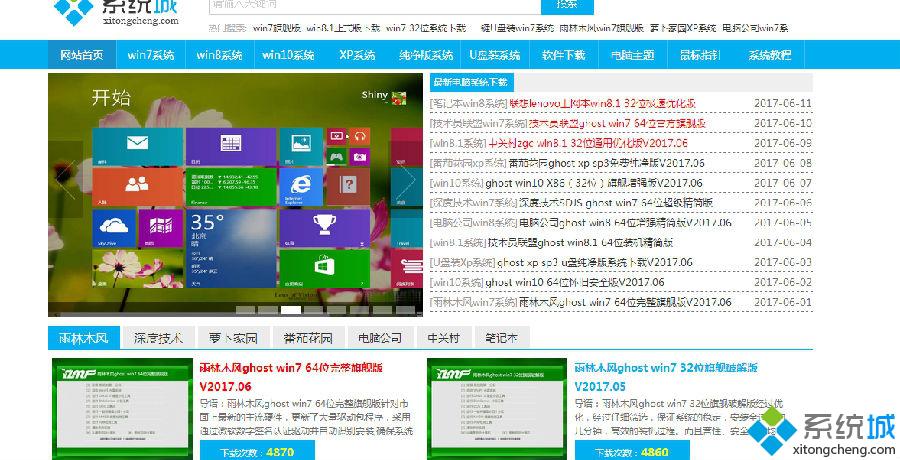Open the win8系统 nav item
Viewport: 900px width, 460px height.
pyautogui.click(x=219, y=55)
